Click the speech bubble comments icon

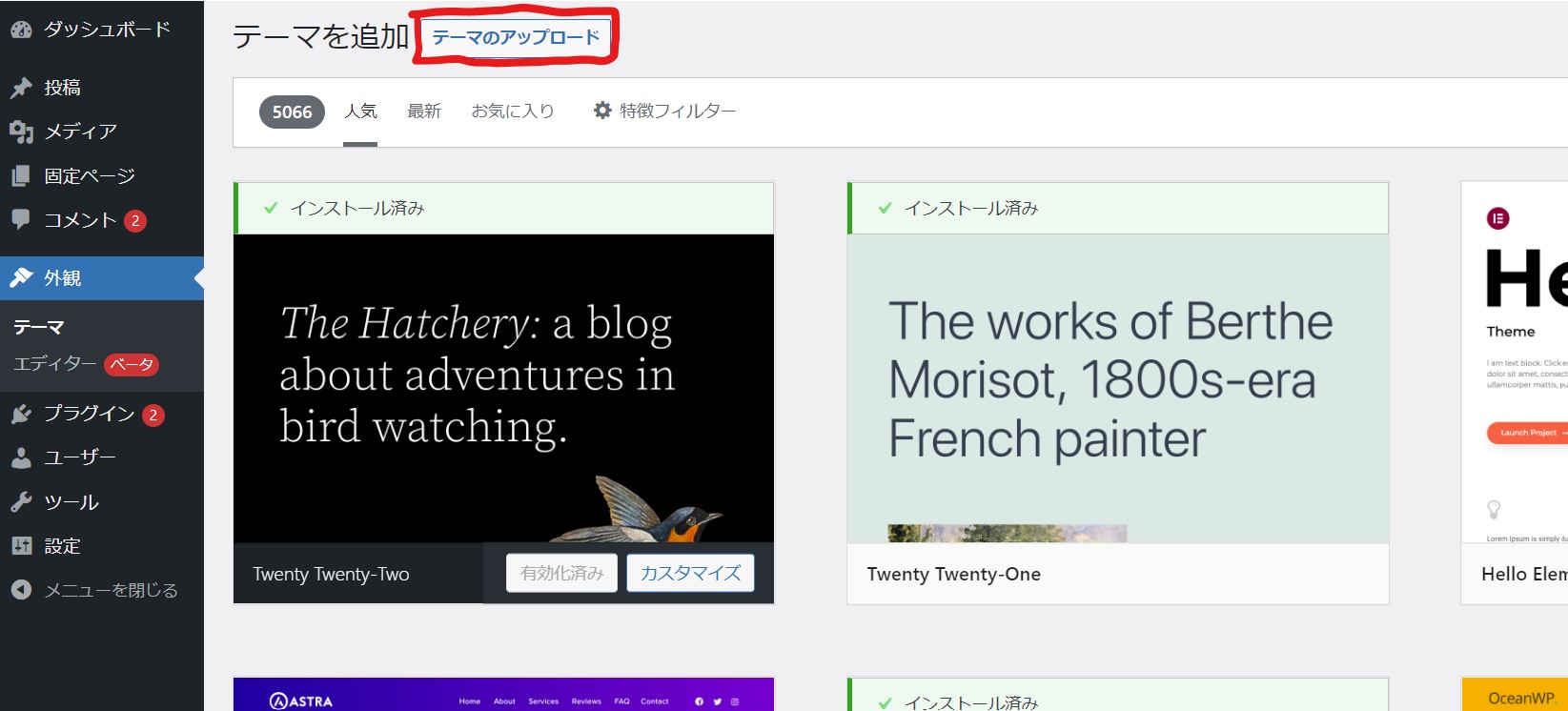[21, 219]
